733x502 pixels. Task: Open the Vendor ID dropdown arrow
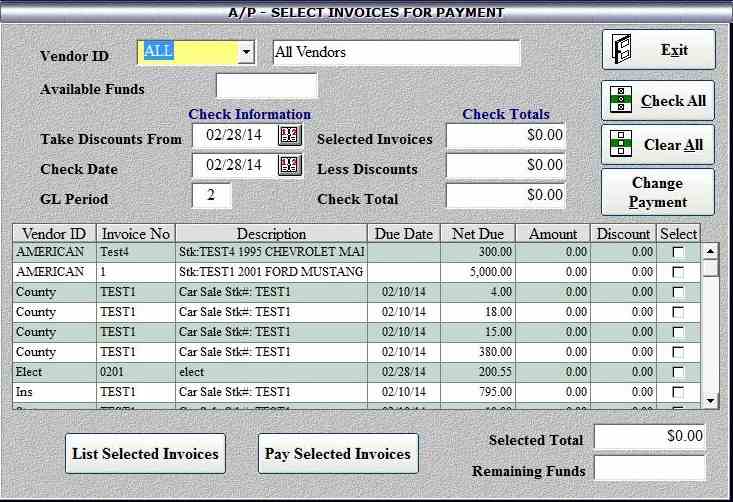[x=246, y=52]
